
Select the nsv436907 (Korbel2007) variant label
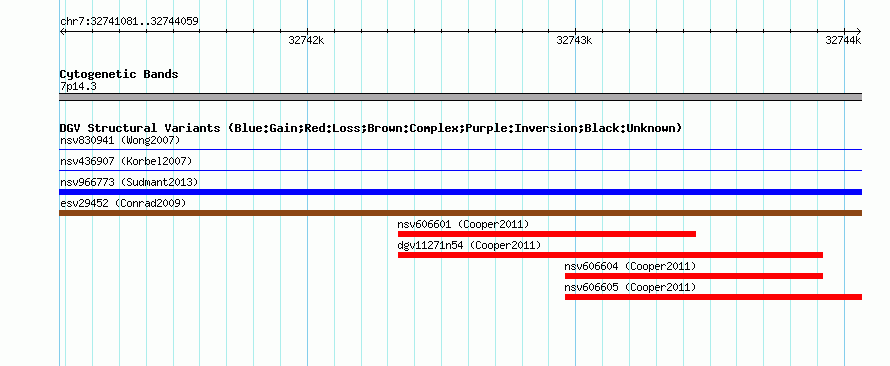126,161
